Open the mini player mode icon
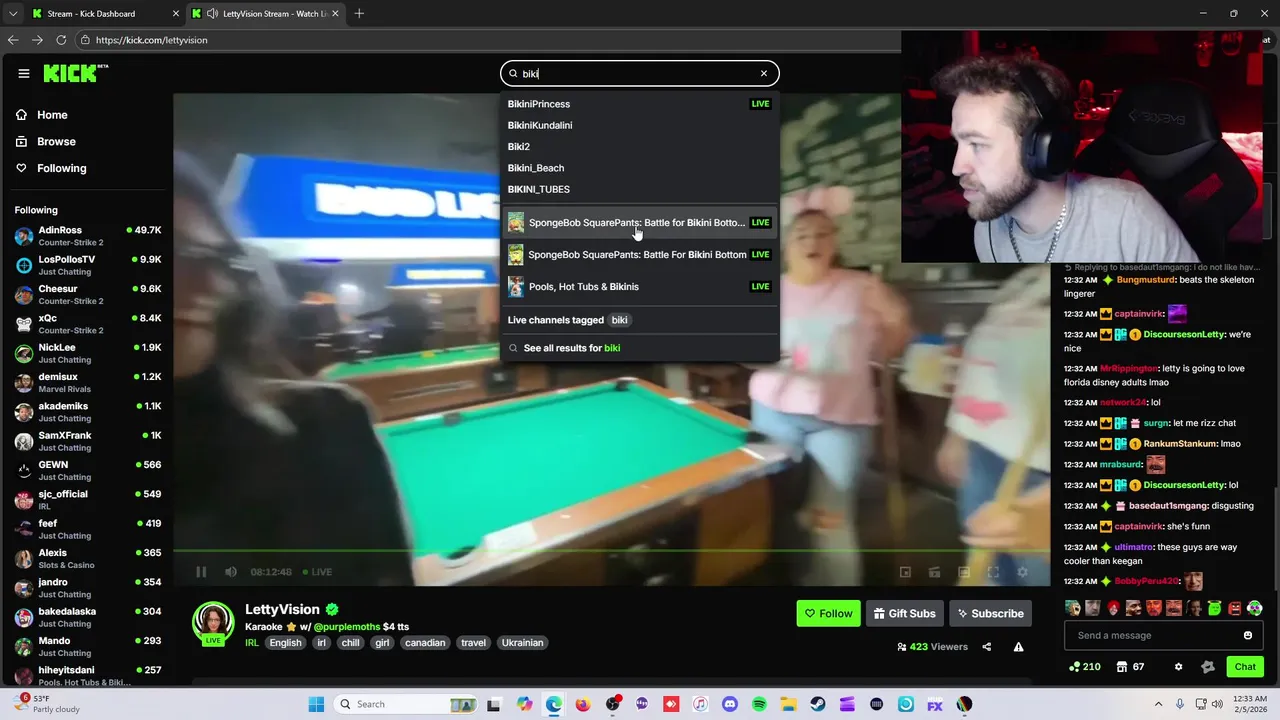Viewport: 1280px width, 720px height. (905, 572)
